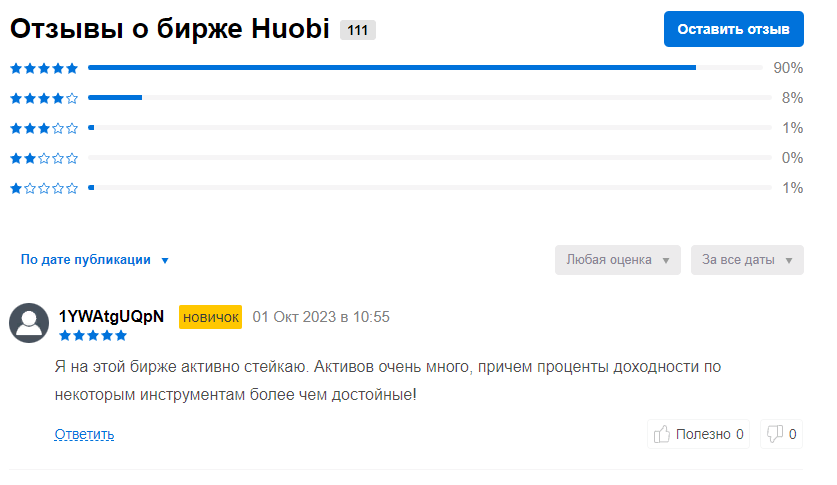This screenshot has width=837, height=485.
Task: Click the Ответить reply link
Action: click(x=84, y=434)
